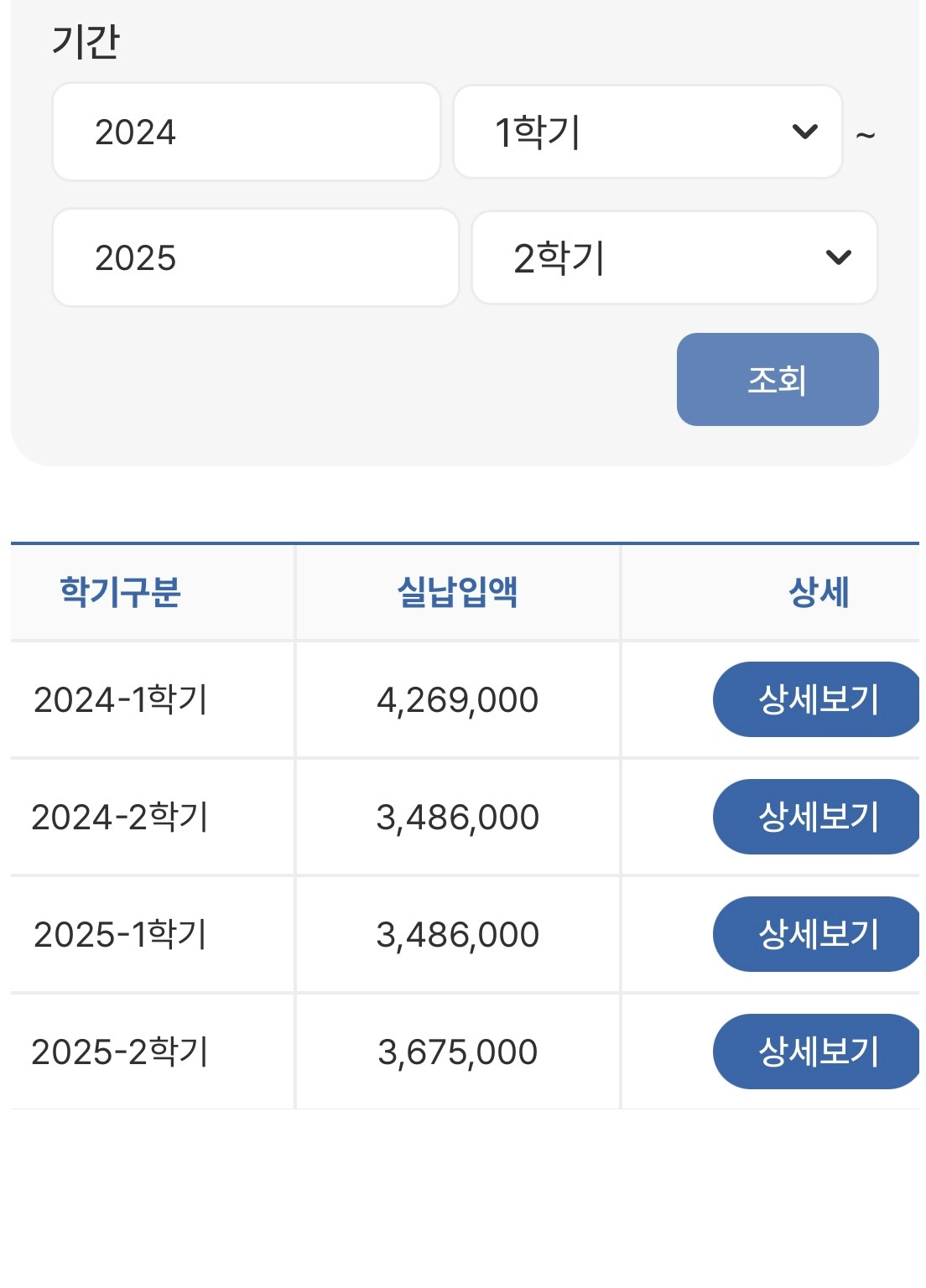Click the 조회 search button
926x1288 pixels.
(x=778, y=379)
